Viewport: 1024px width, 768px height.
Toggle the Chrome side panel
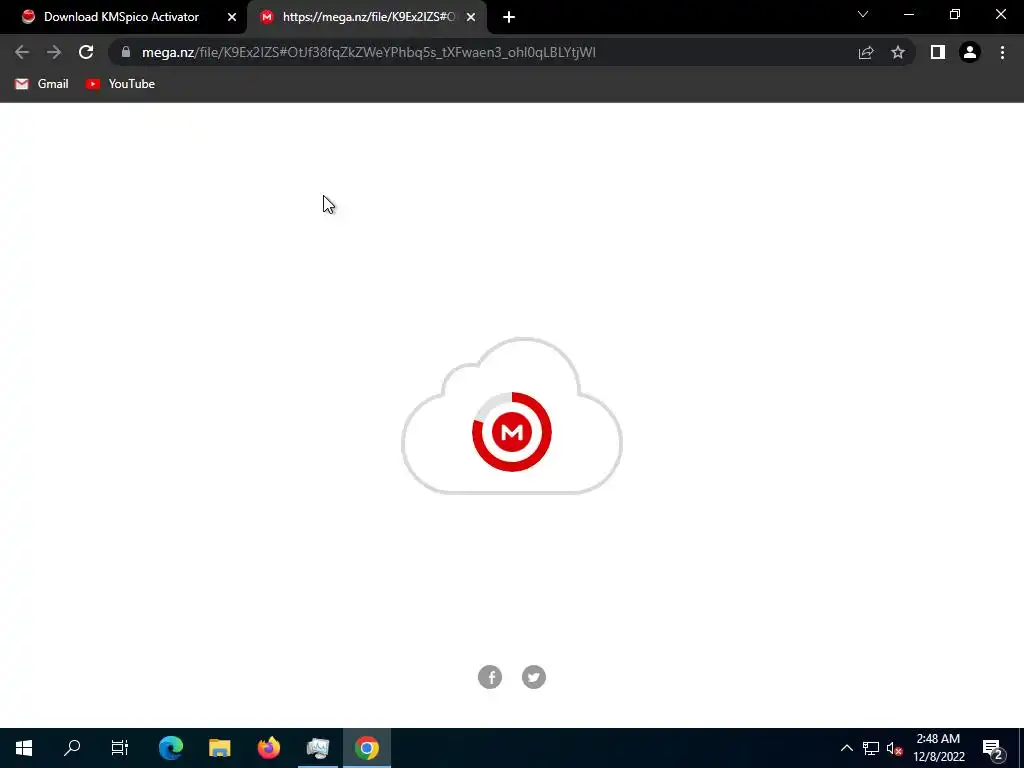coord(938,52)
